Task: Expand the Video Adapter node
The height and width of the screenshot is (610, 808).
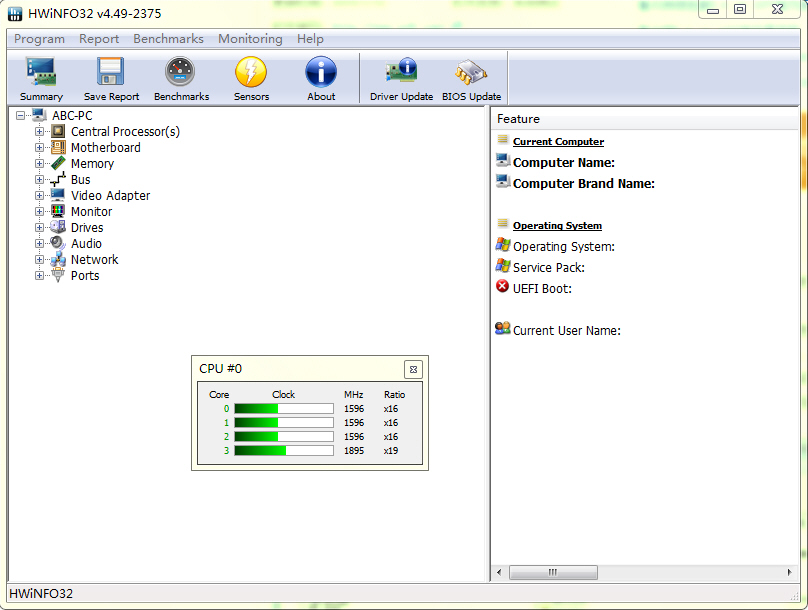Action: (39, 196)
